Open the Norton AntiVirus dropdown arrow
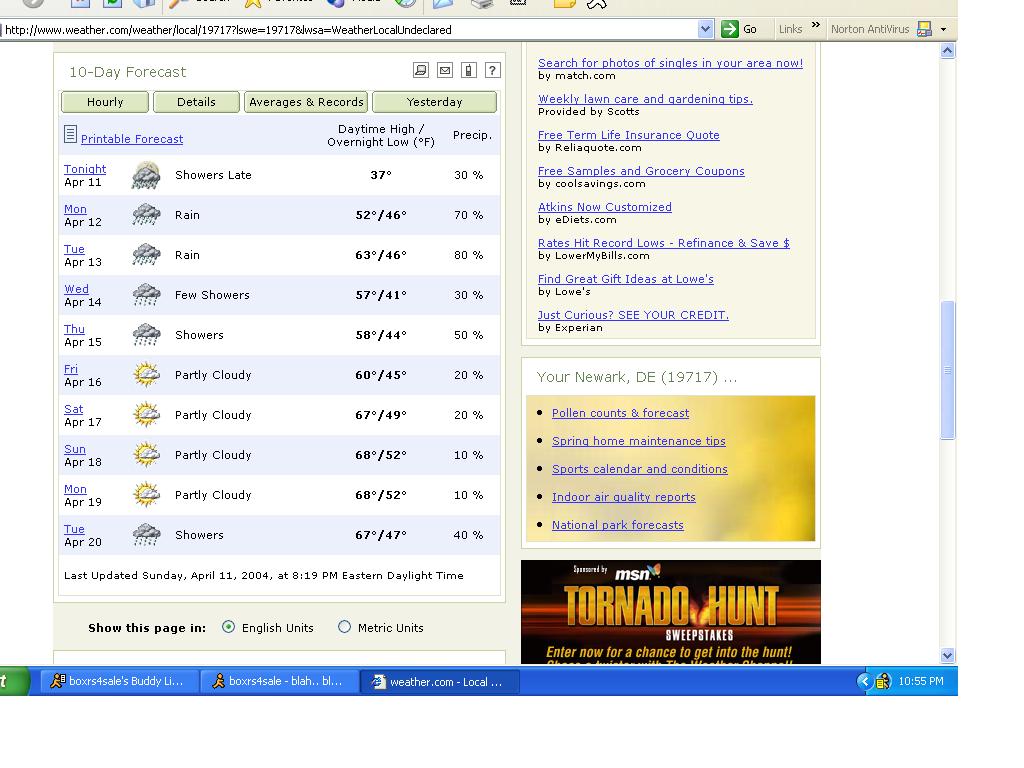The width and height of the screenshot is (1024, 768). tap(943, 29)
